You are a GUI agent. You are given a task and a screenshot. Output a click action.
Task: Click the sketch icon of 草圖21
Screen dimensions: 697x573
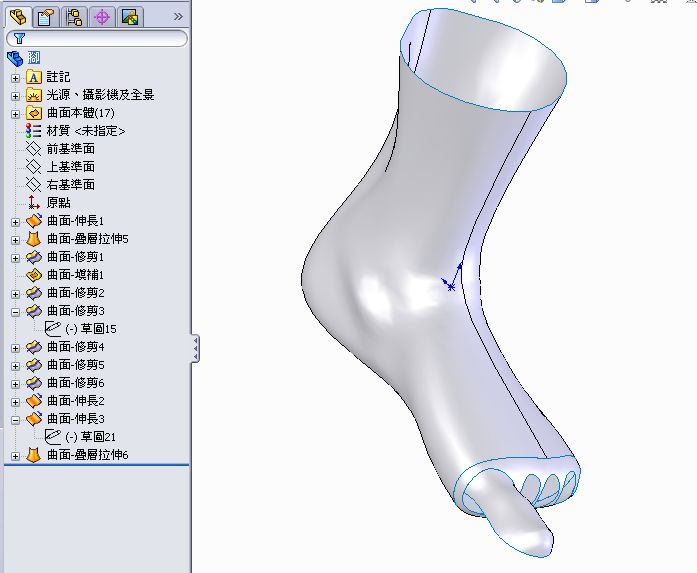coord(53,437)
